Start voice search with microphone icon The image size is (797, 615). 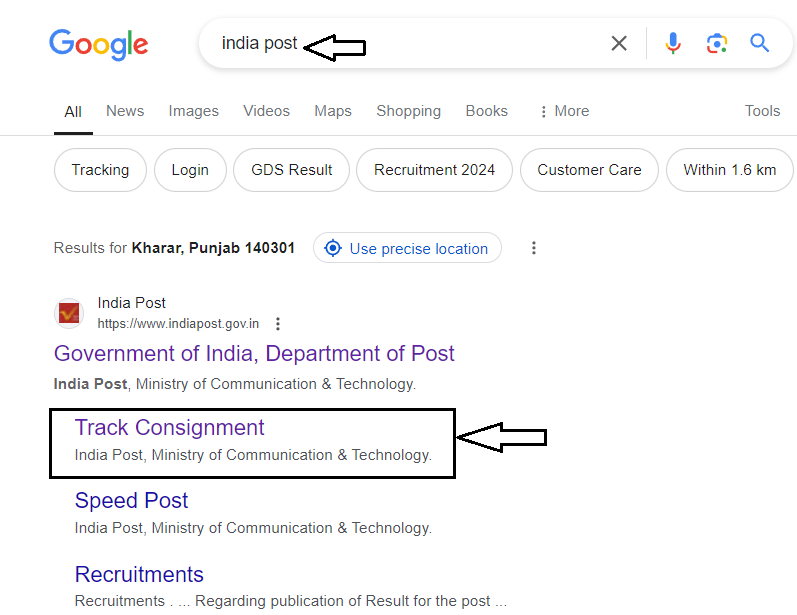[672, 43]
